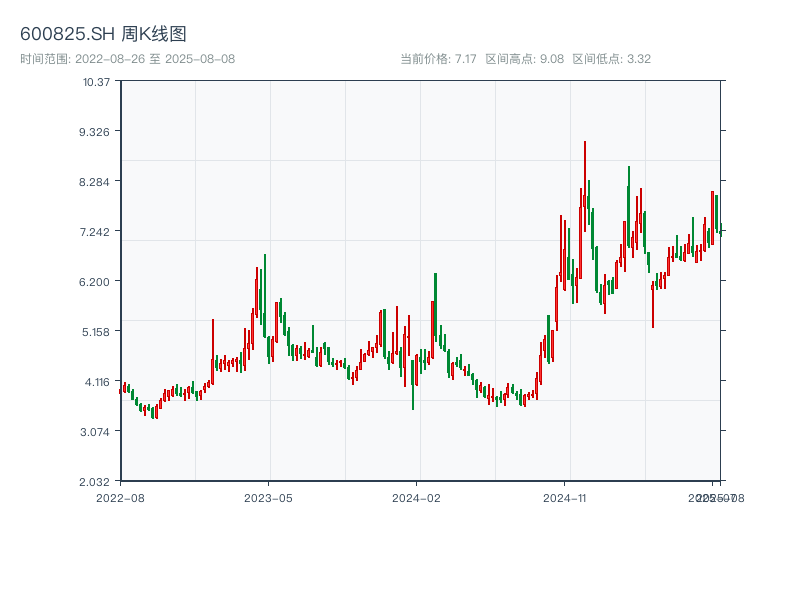800x600 pixels.
Task: Click the period low label 区间低点: 3.32
Action: 612,59
